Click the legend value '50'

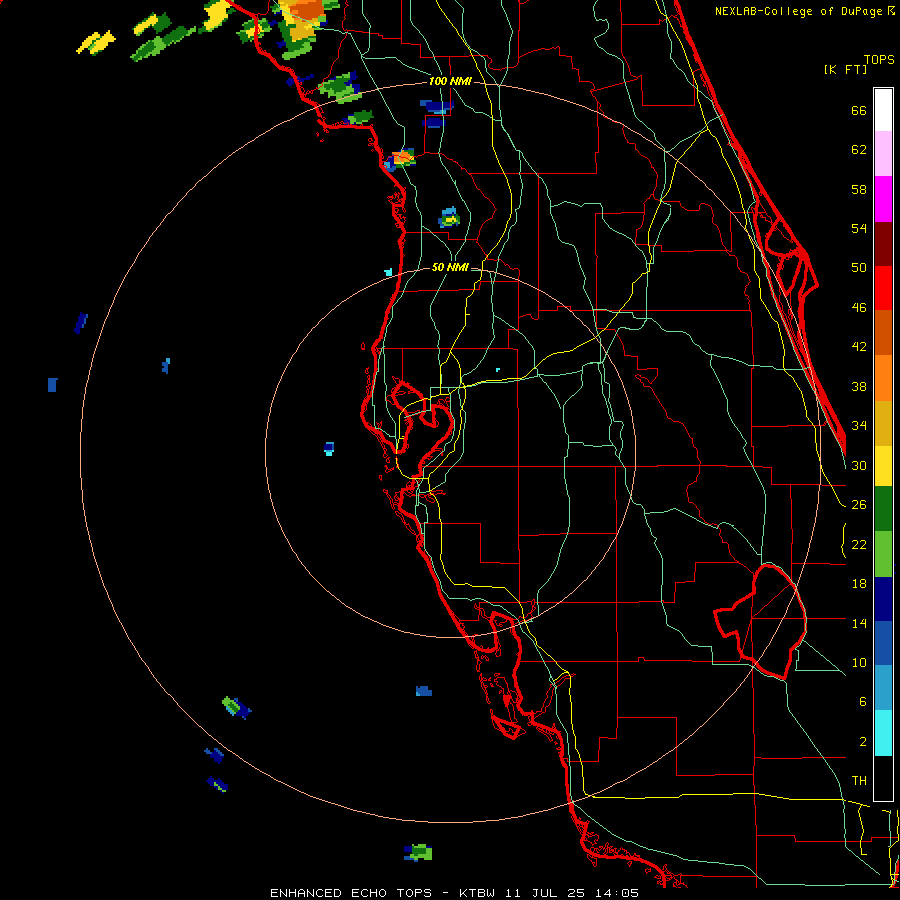[859, 268]
